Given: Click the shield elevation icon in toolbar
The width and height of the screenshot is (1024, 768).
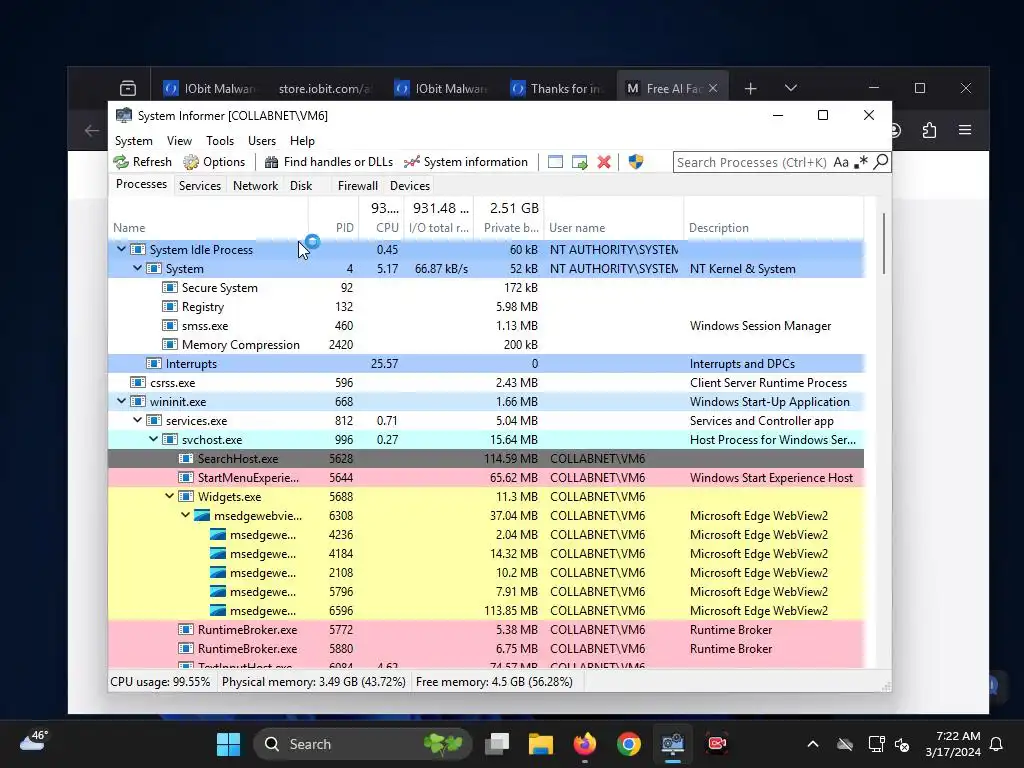Looking at the screenshot, I should pos(635,162).
